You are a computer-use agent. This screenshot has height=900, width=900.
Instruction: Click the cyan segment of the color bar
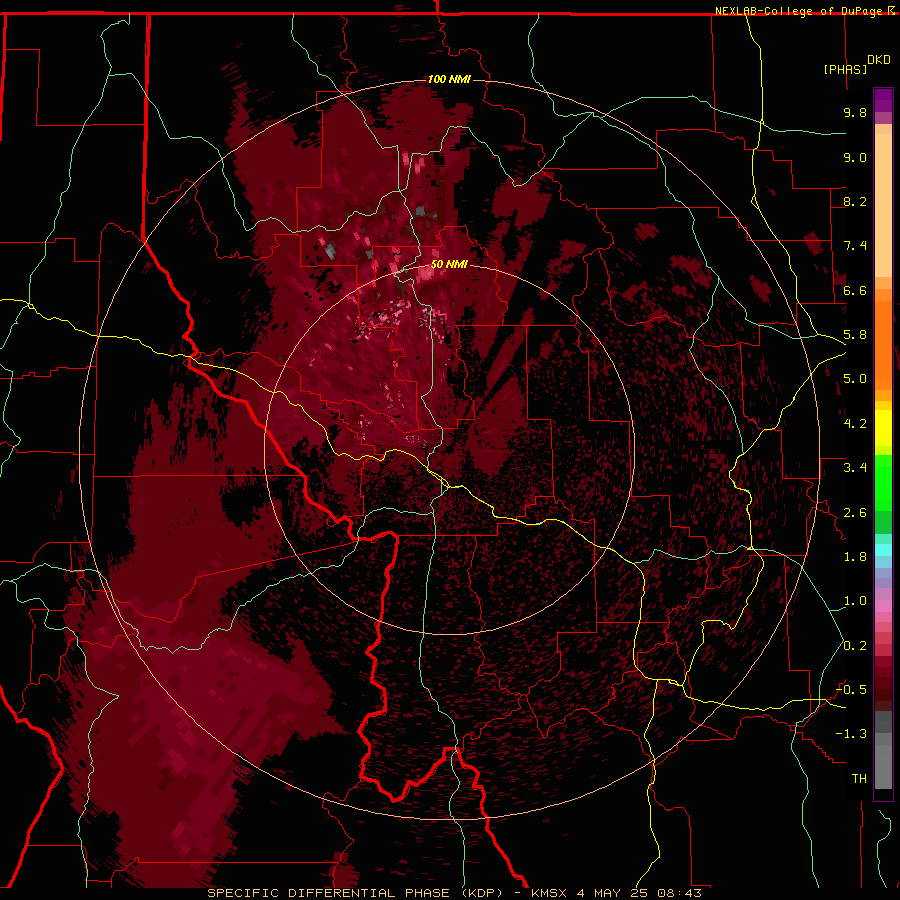883,550
